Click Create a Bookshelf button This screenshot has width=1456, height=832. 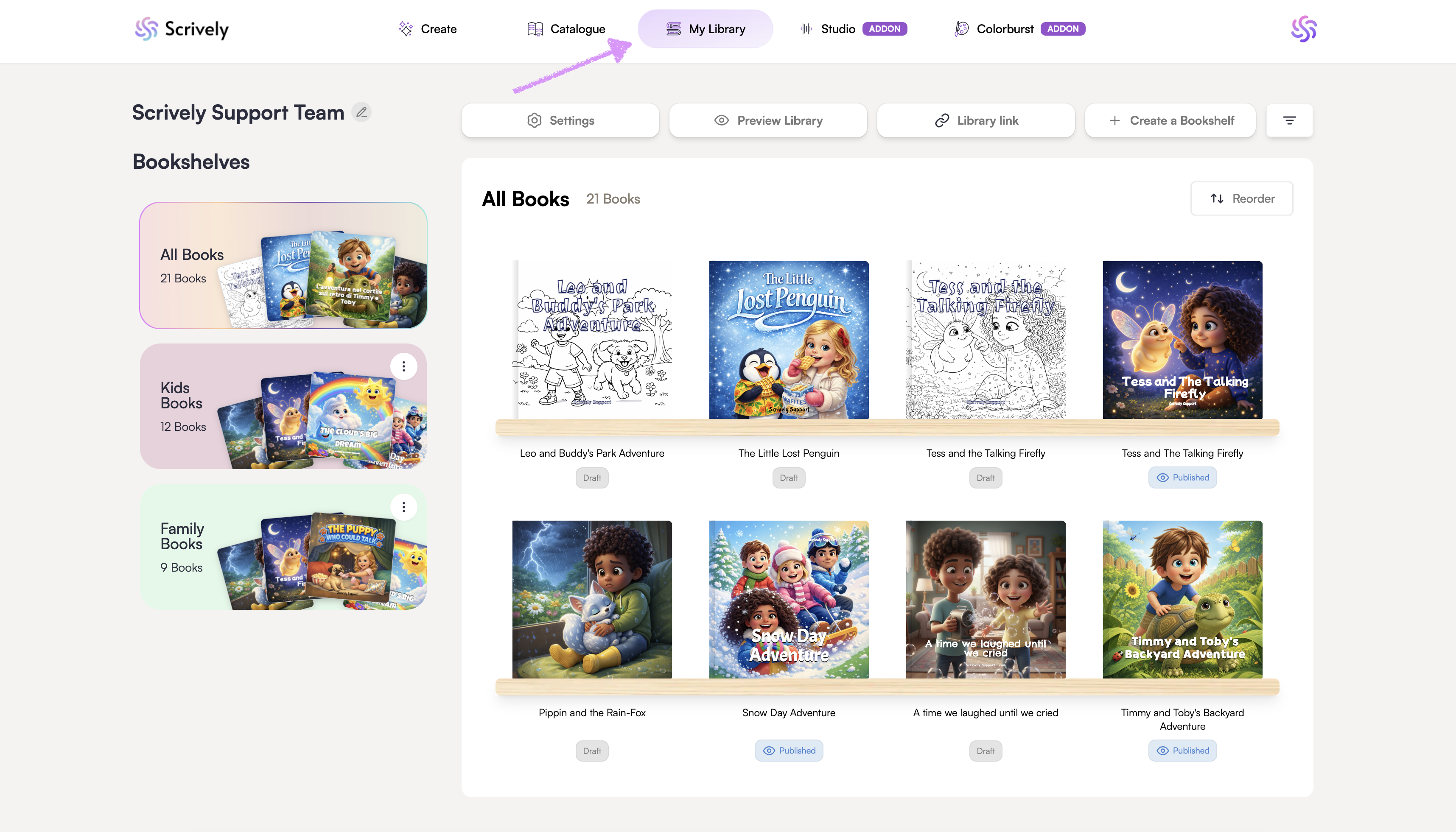[1170, 120]
